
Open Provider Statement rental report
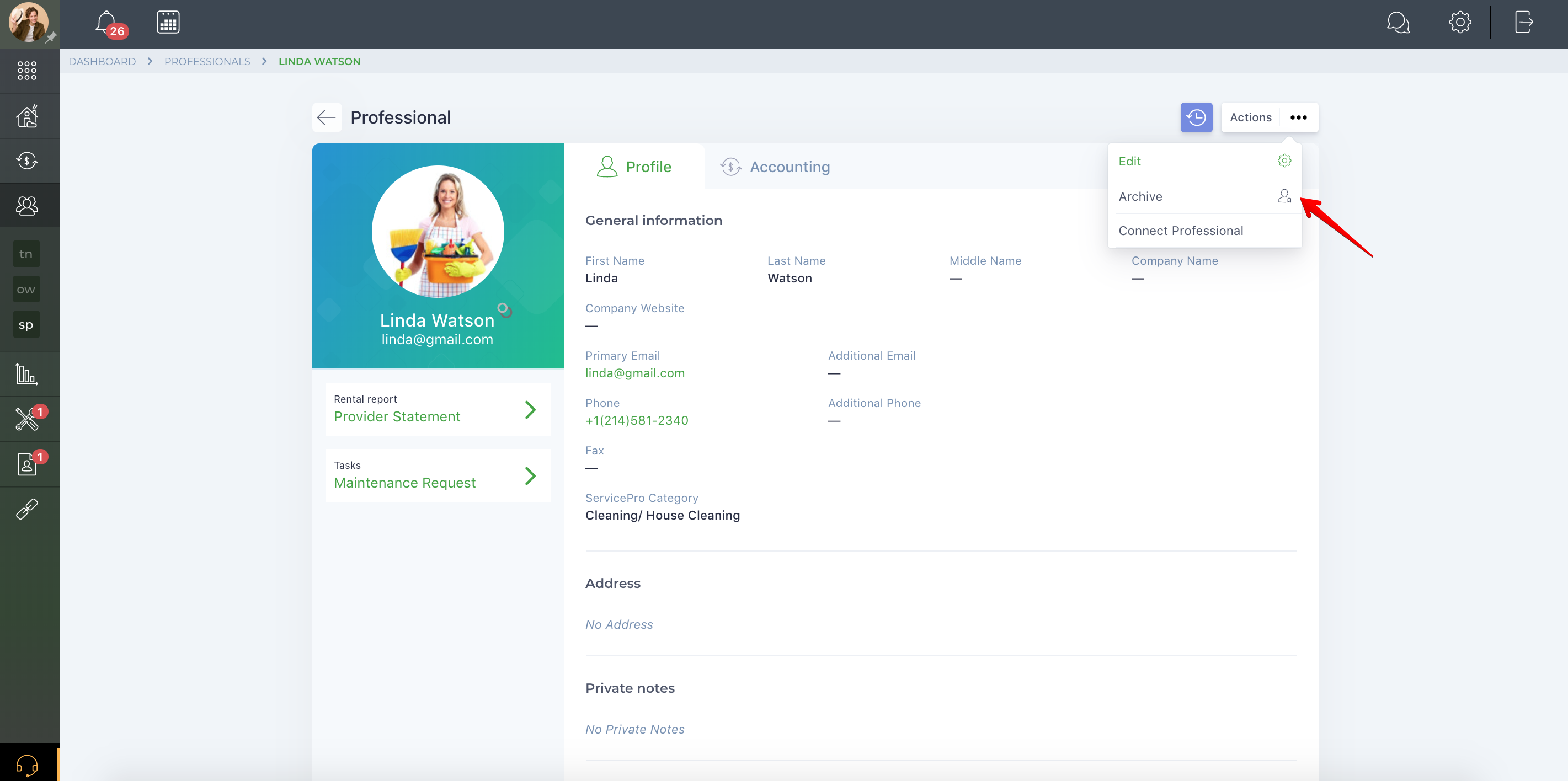coord(438,409)
